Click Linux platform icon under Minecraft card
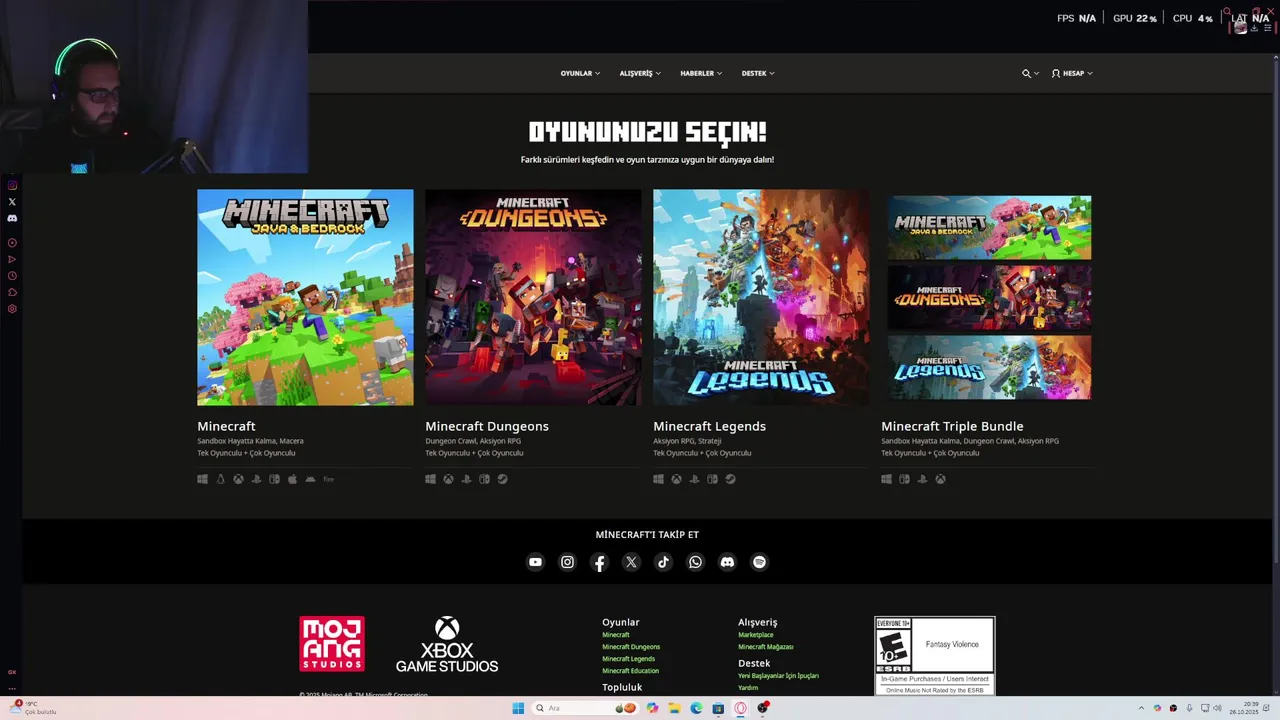Screen dimensions: 1280x720 [220, 479]
